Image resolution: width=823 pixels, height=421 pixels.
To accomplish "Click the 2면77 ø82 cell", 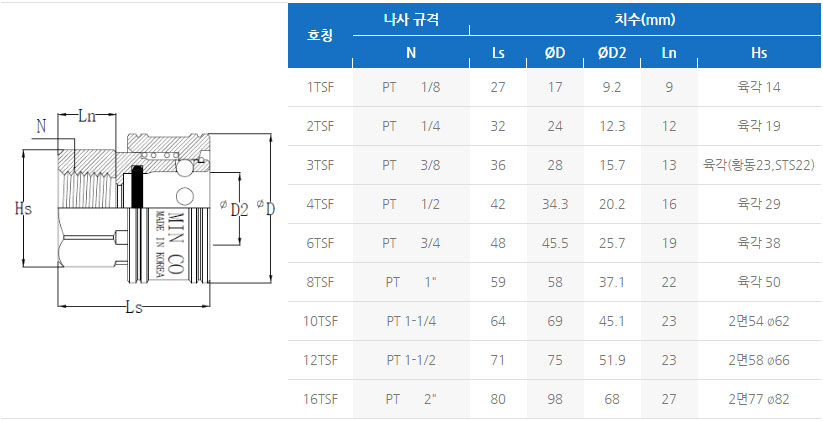I will pyautogui.click(x=758, y=399).
